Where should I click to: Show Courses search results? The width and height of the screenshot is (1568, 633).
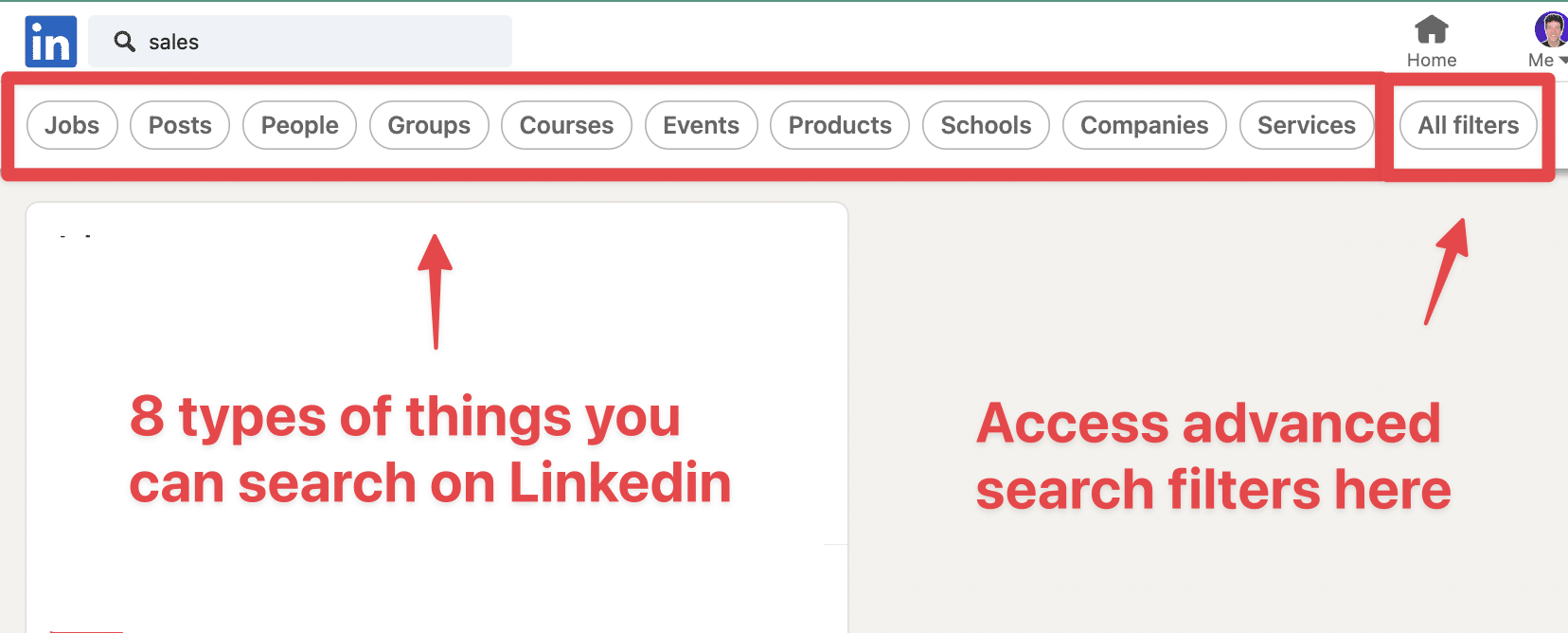click(565, 124)
